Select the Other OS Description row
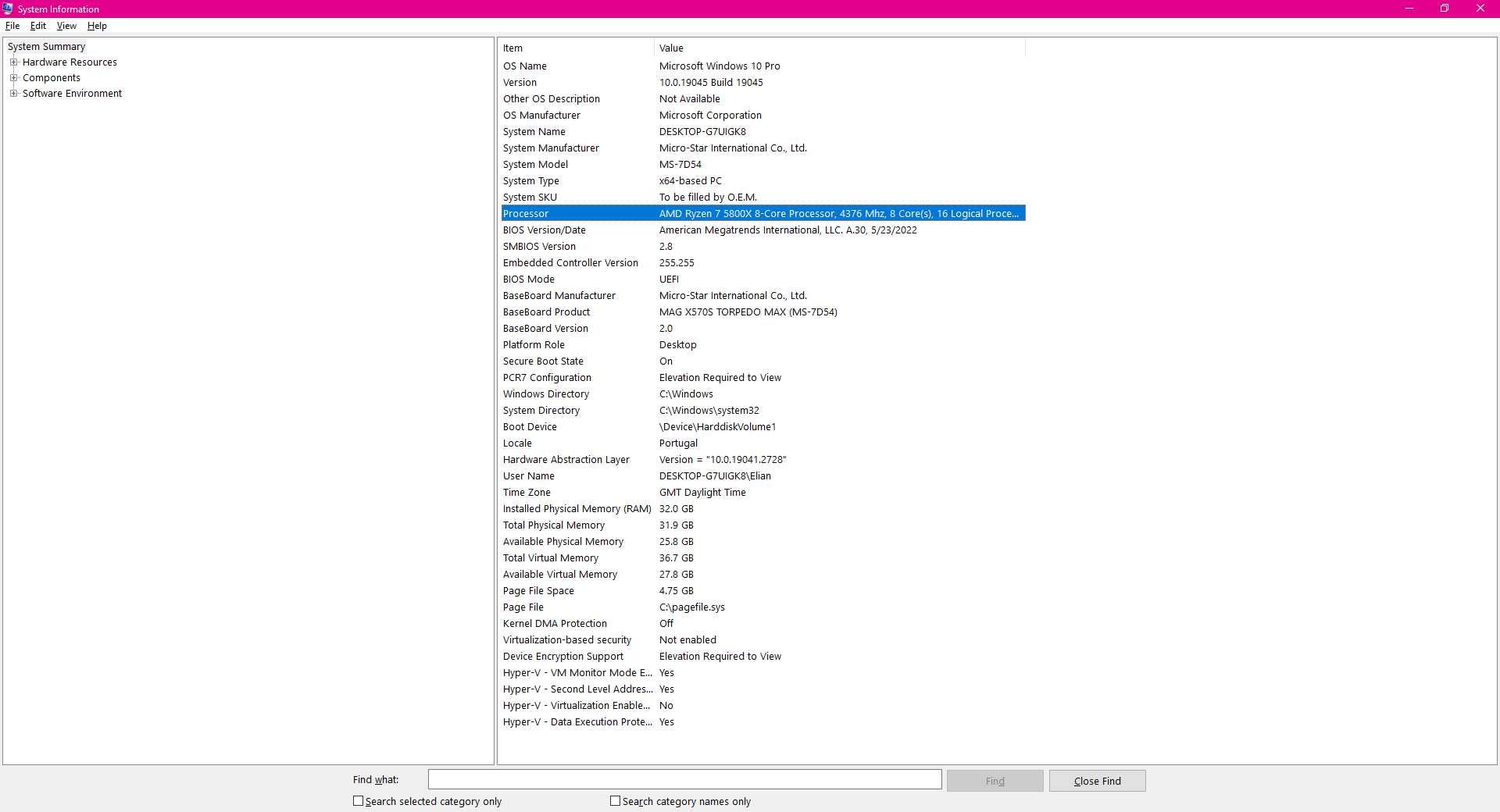The width and height of the screenshot is (1500, 812). 763,99
